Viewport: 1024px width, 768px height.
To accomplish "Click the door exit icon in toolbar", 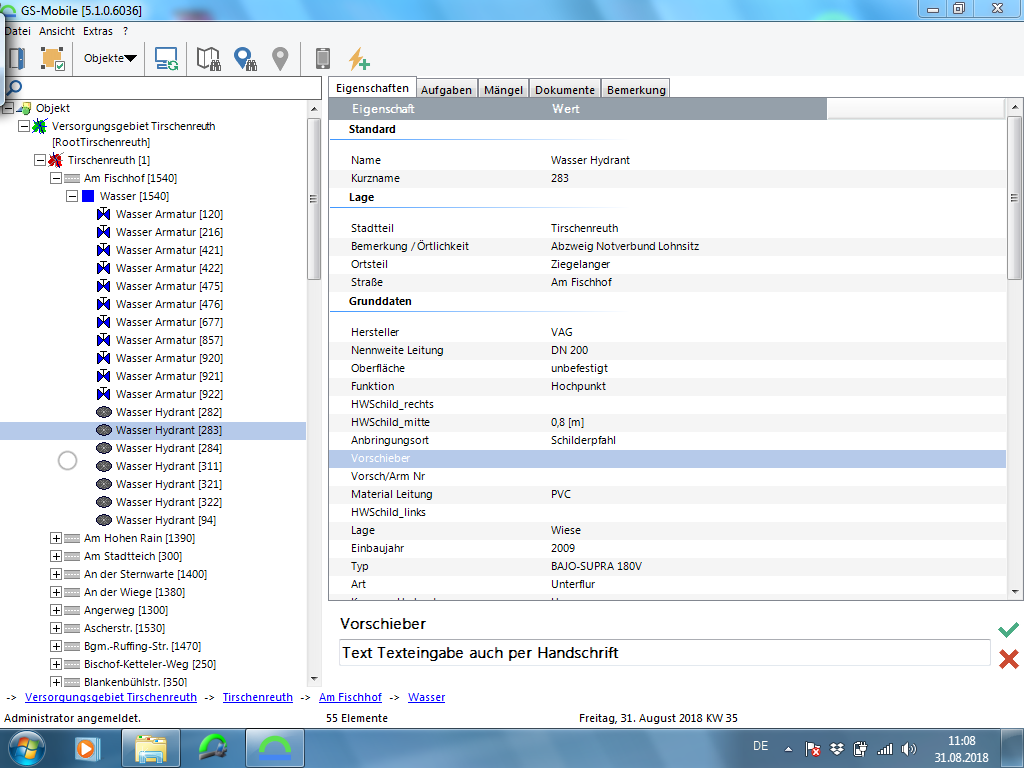I will (x=17, y=59).
